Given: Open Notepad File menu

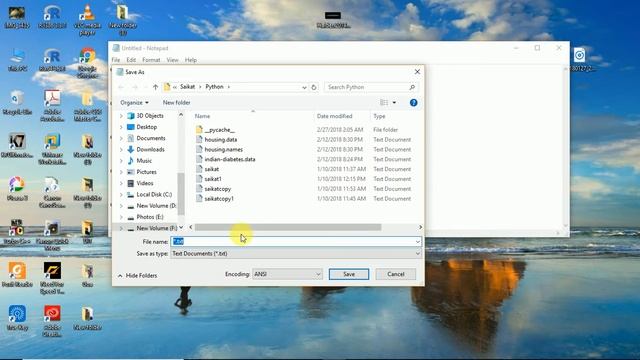Looking at the screenshot, I should [x=116, y=60].
